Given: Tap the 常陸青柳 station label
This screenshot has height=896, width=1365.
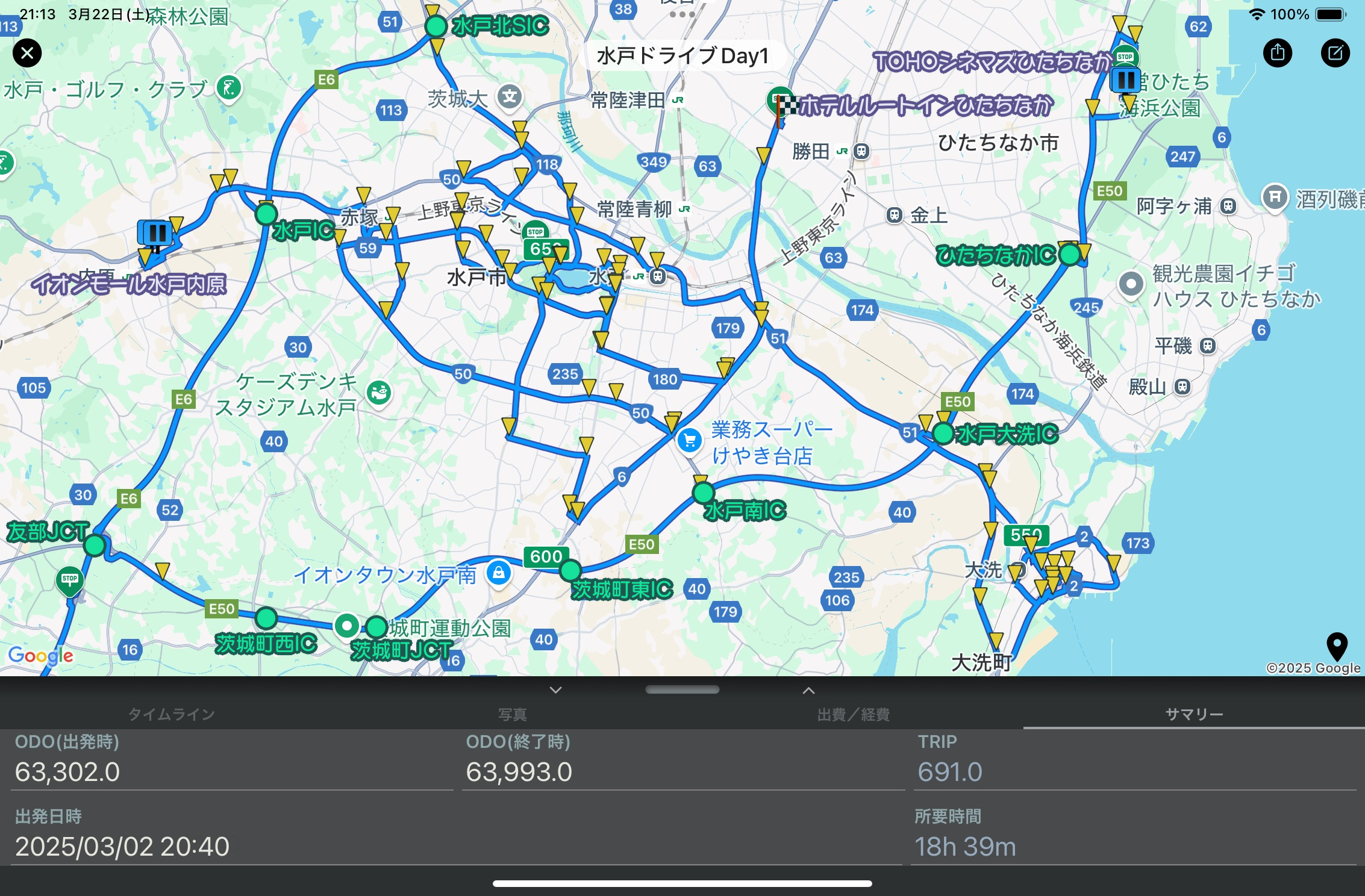Looking at the screenshot, I should [x=634, y=209].
